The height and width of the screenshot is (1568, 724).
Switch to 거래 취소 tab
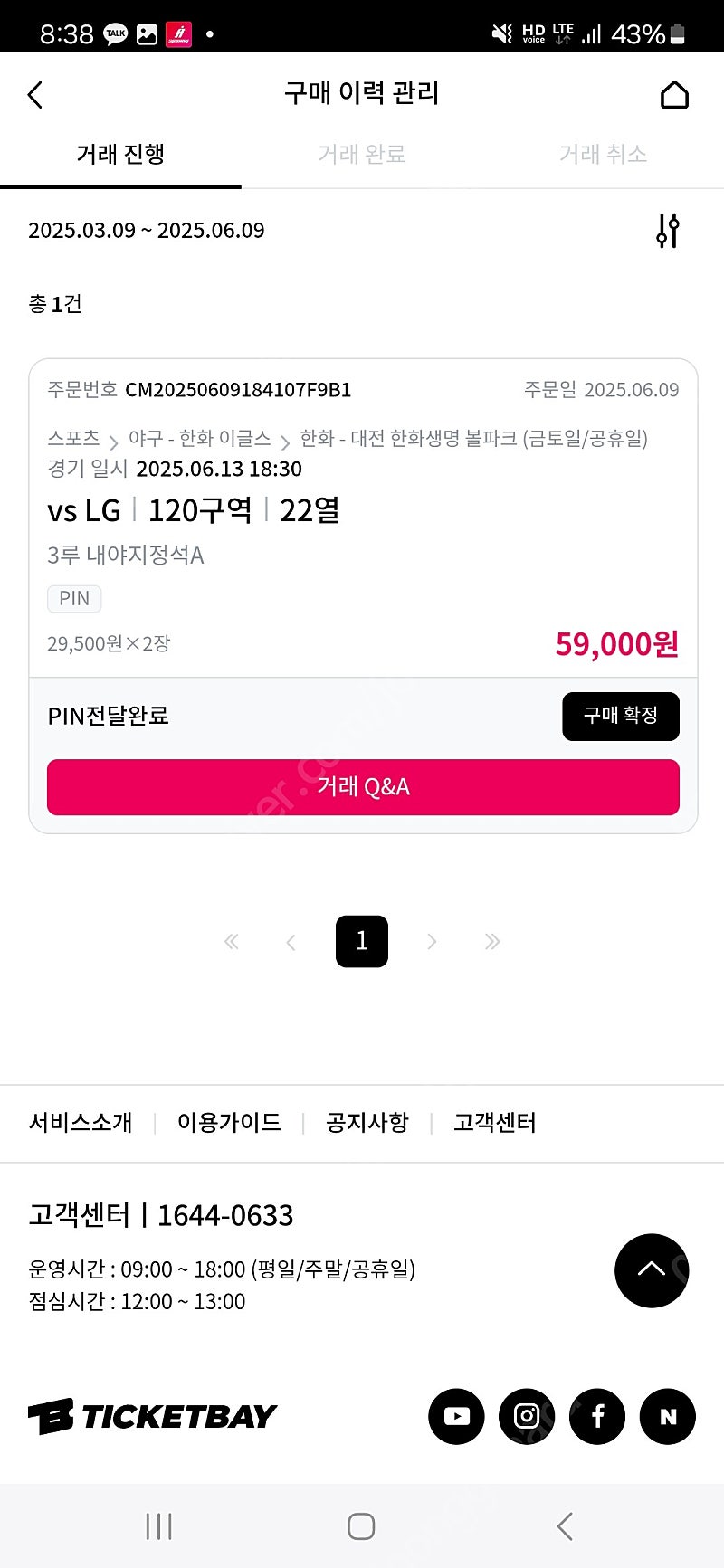pyautogui.click(x=603, y=155)
